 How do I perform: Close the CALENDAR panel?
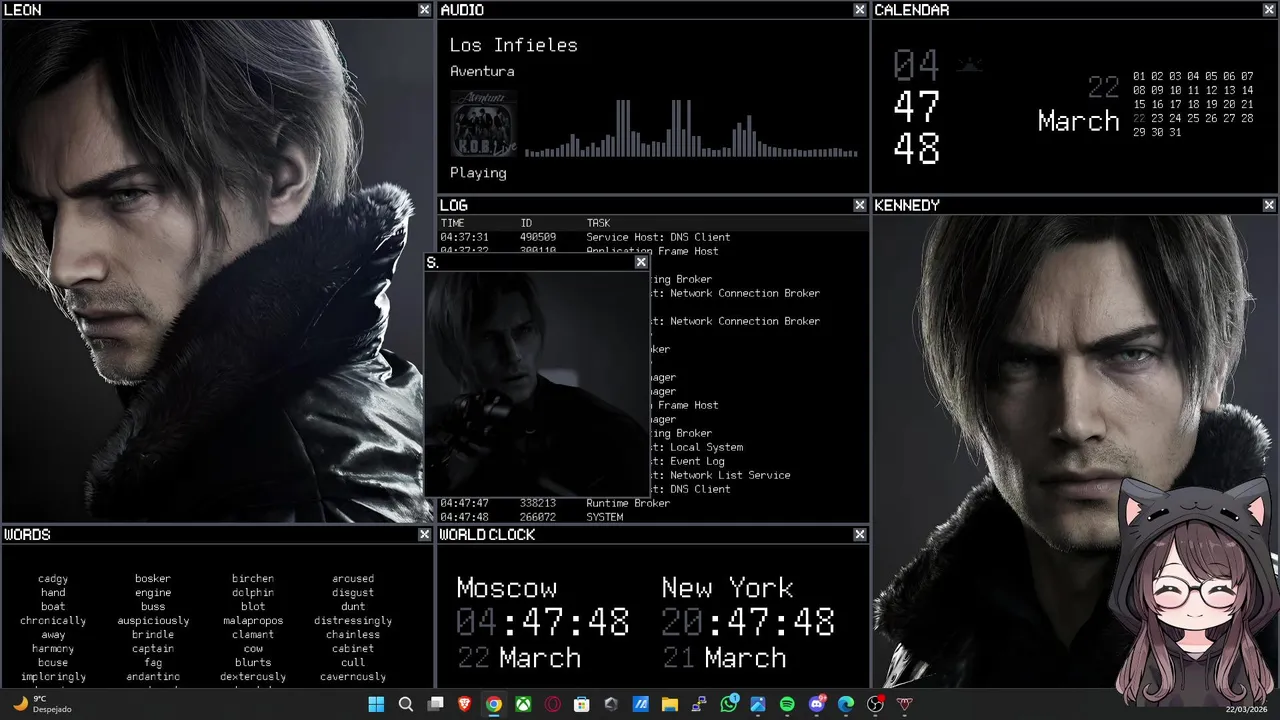pyautogui.click(x=1269, y=9)
